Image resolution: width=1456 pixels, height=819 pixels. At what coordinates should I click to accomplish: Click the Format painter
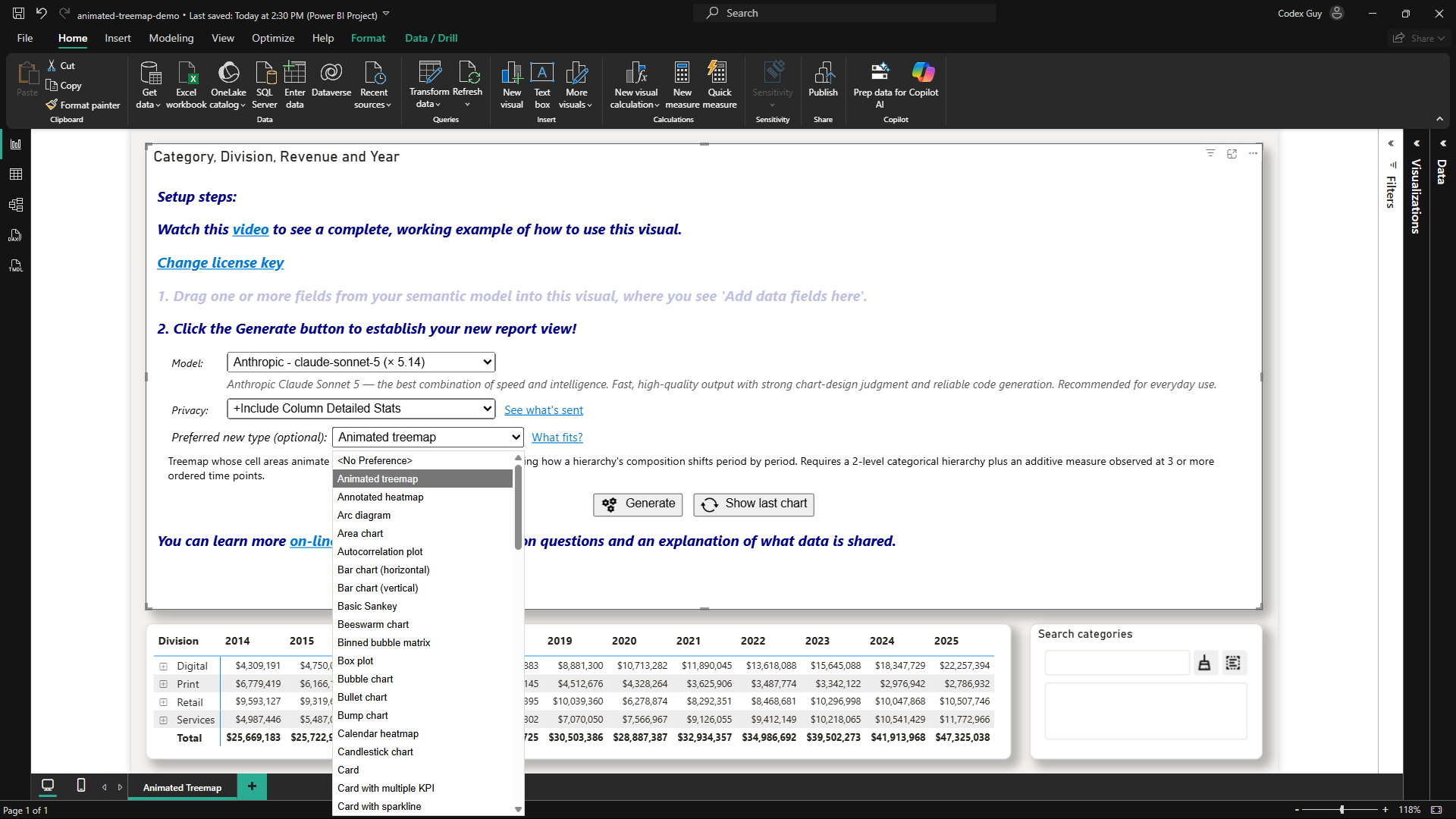point(83,105)
